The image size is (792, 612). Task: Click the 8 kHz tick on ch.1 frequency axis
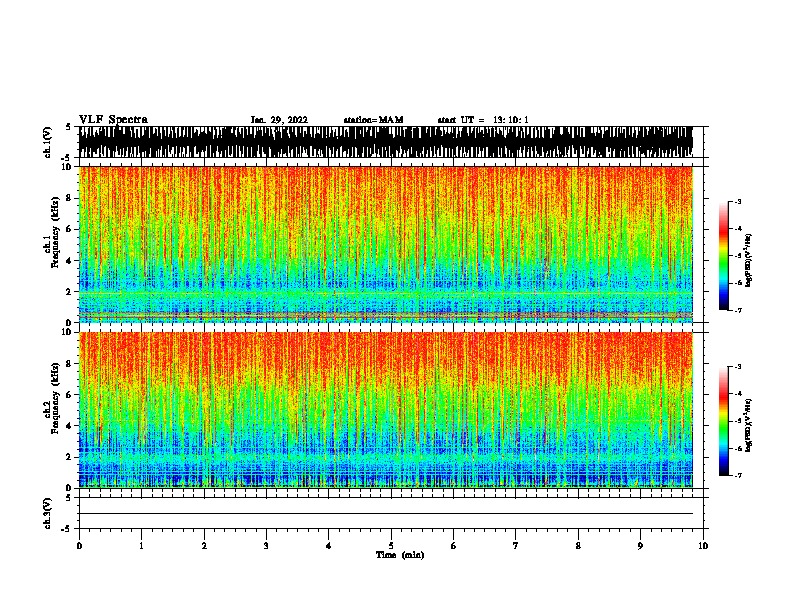click(x=69, y=198)
